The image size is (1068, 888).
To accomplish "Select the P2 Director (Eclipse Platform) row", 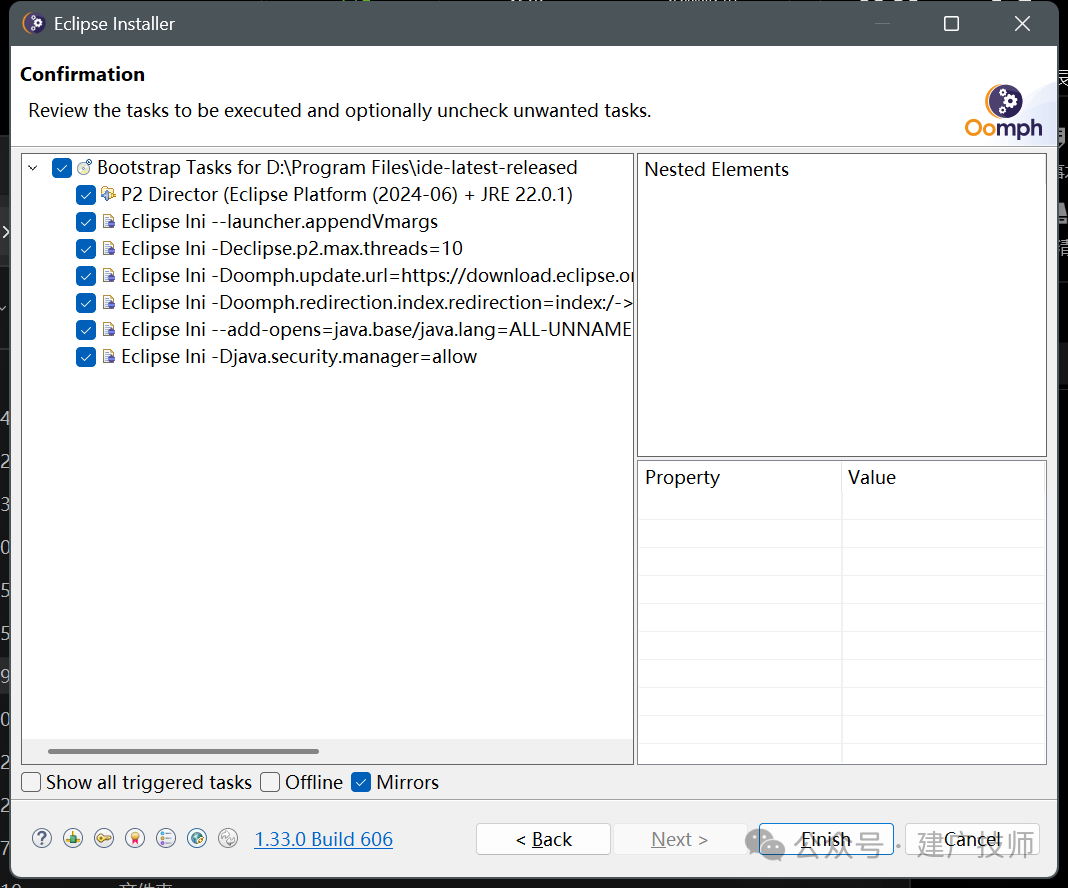I will (347, 195).
